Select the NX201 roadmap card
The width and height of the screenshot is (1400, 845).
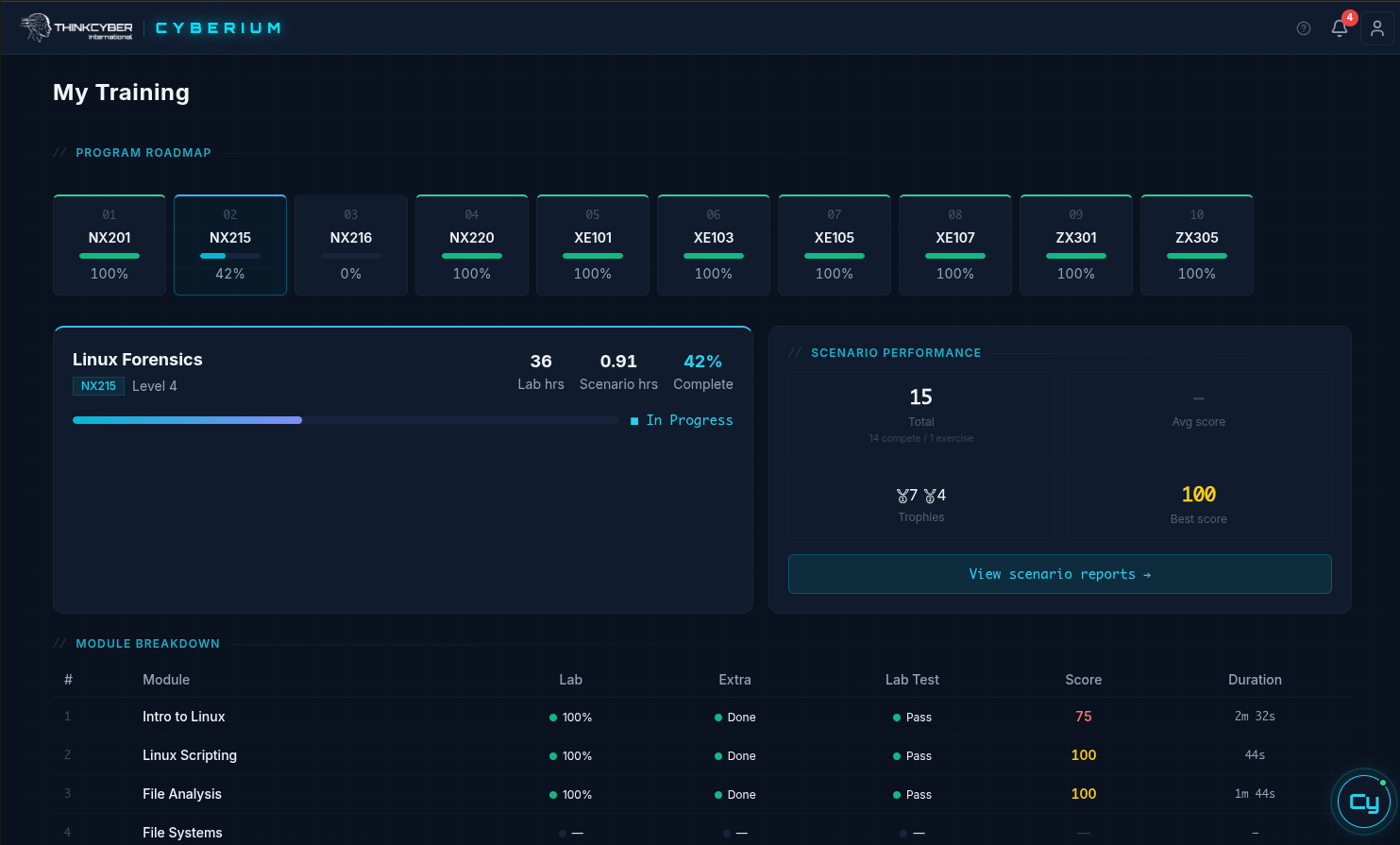[110, 245]
